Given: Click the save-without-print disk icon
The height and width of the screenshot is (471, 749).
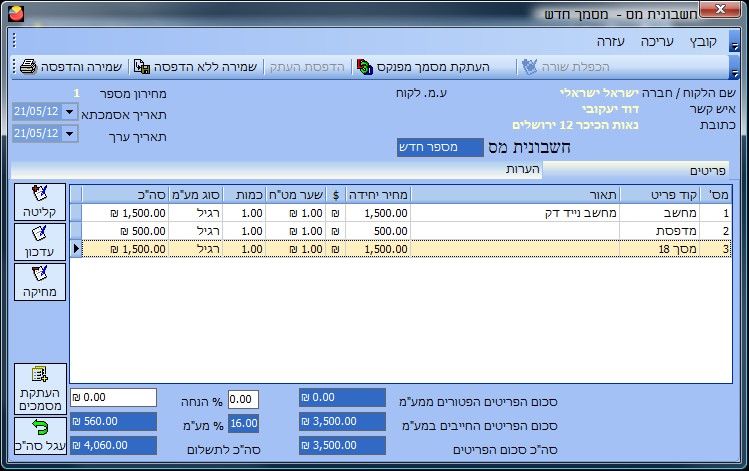Looking at the screenshot, I should pos(142,66).
